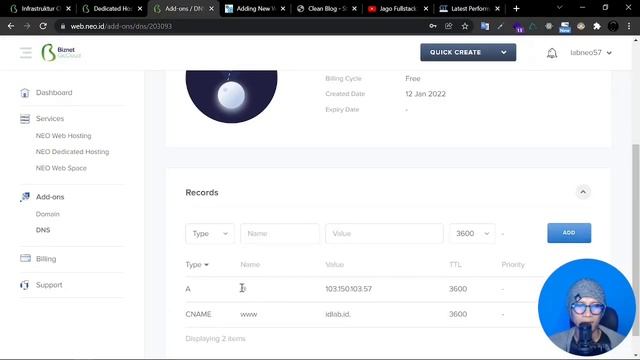The image size is (640, 360).
Task: Bookmark this page with star icon
Action: coord(465,26)
